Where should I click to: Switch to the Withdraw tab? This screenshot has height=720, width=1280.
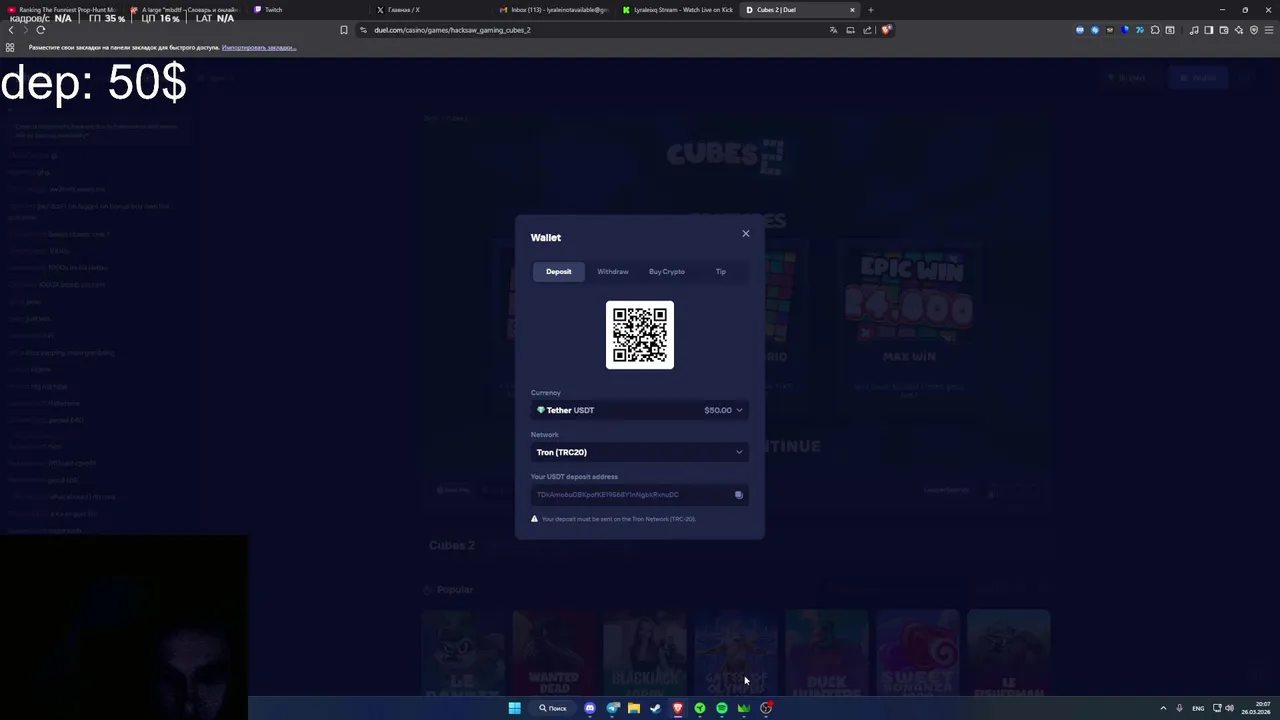click(613, 272)
